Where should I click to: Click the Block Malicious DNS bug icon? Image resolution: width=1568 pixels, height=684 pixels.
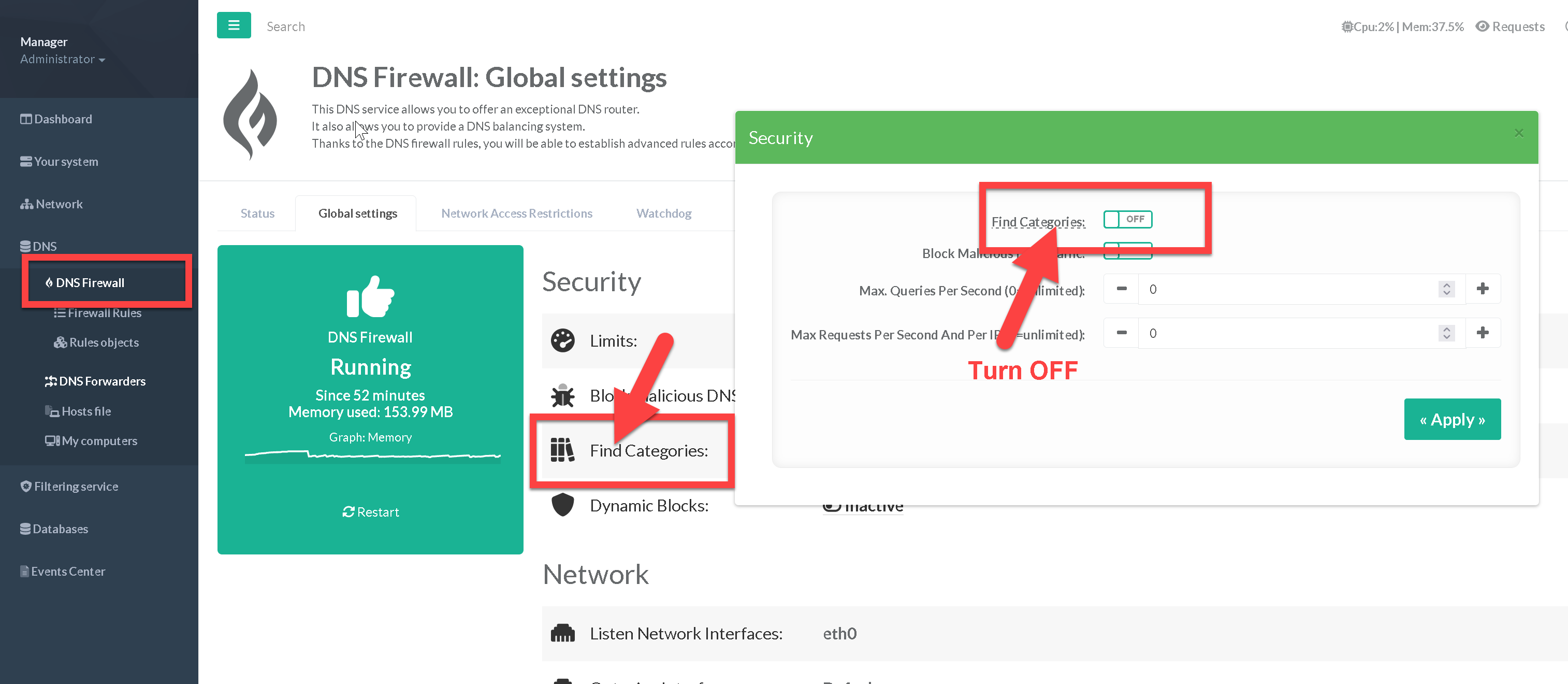562,396
